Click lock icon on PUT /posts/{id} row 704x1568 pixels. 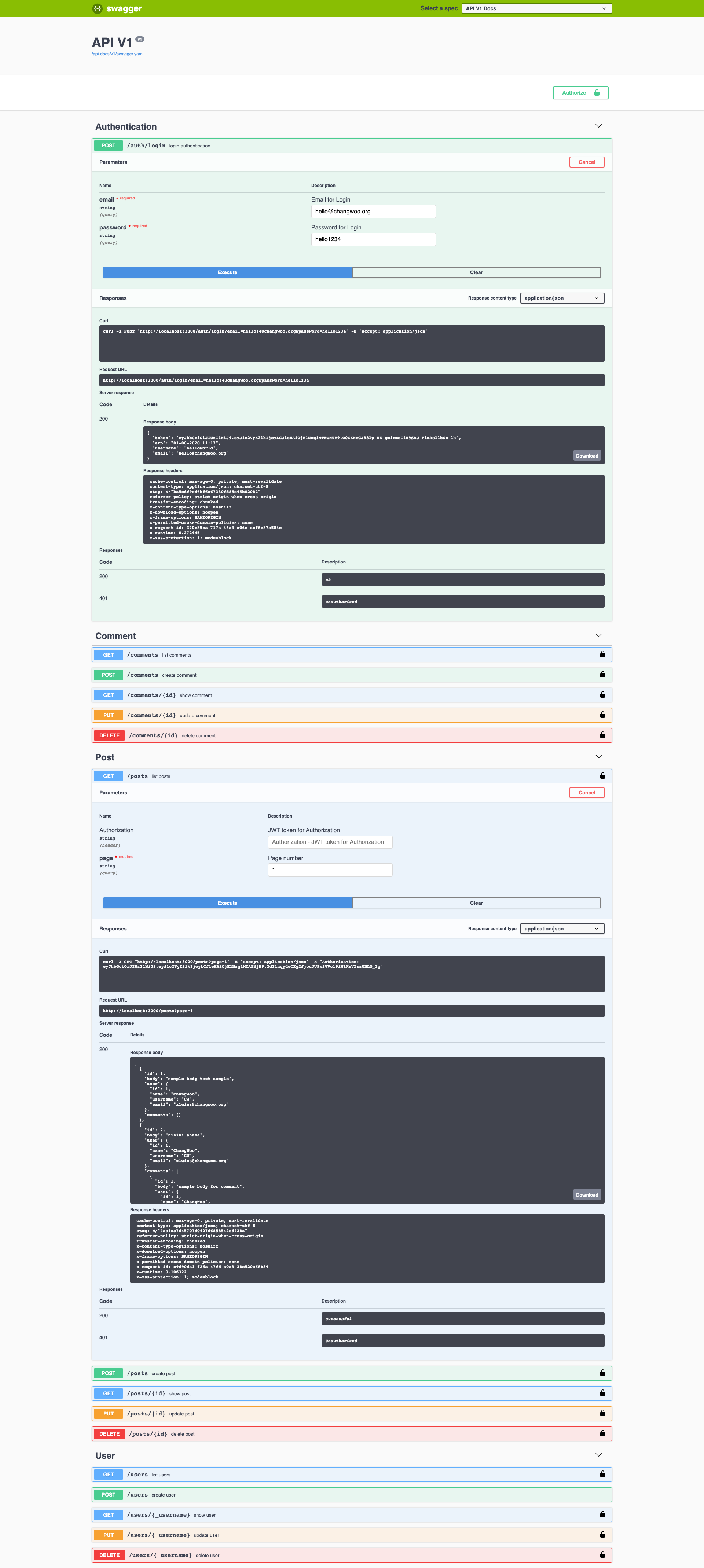coord(602,1413)
